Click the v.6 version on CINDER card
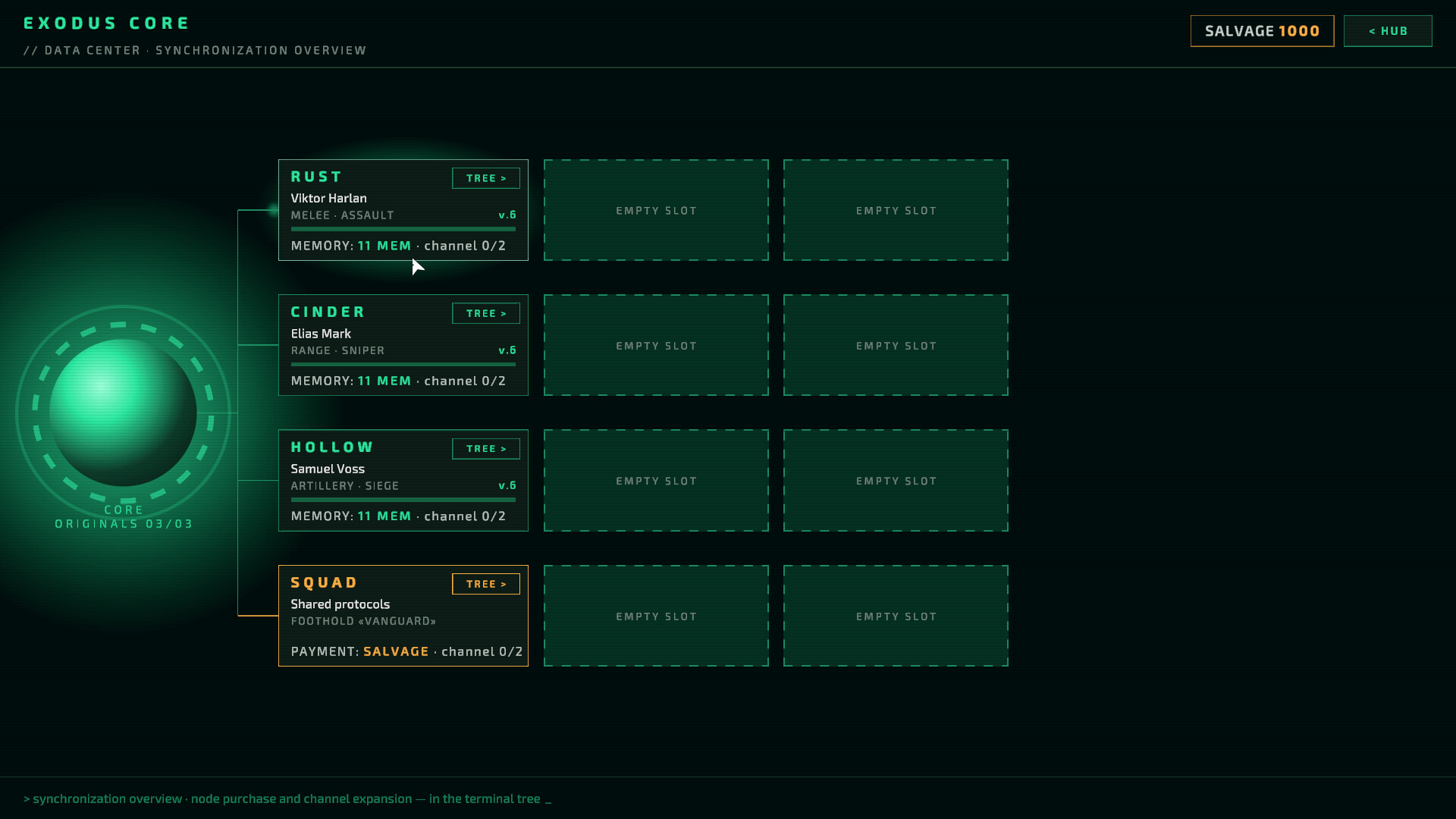Viewport: 1456px width, 819px height. [x=507, y=350]
